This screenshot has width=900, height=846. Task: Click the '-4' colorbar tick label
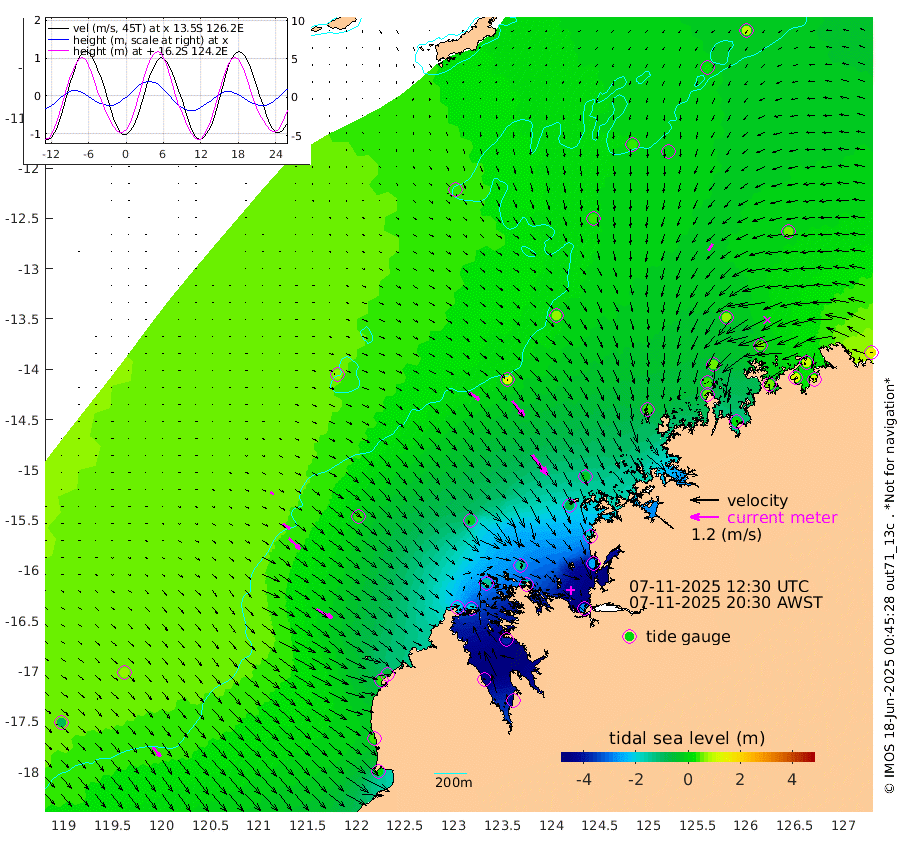point(583,779)
